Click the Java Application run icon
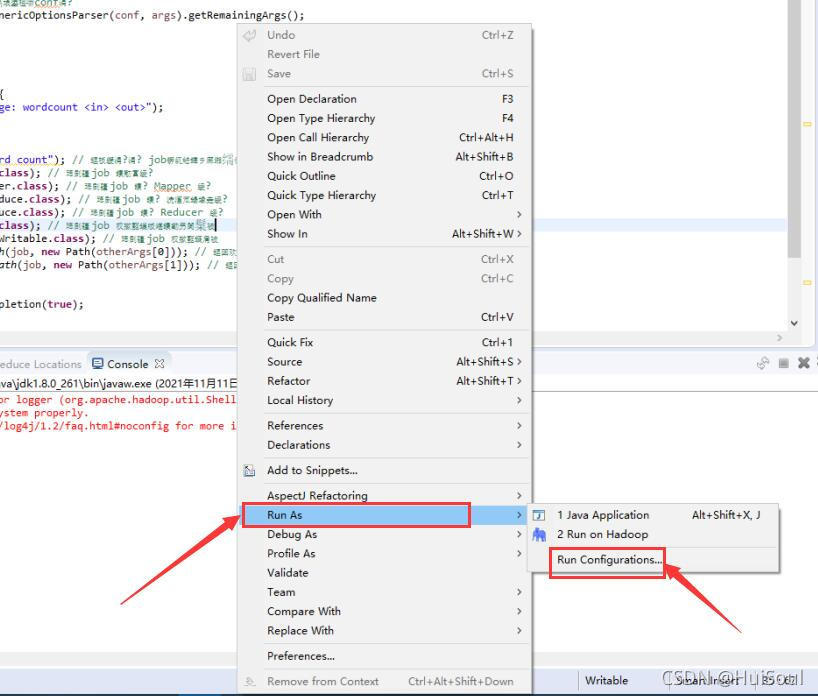The height and width of the screenshot is (696, 818). [539, 515]
